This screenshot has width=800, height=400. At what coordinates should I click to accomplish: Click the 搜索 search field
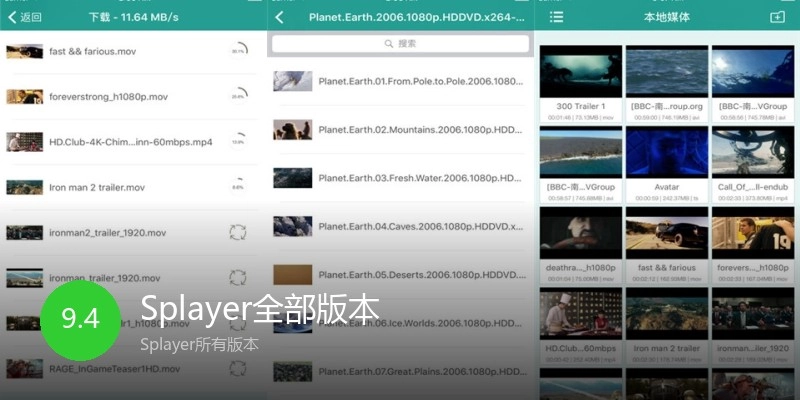click(x=401, y=44)
